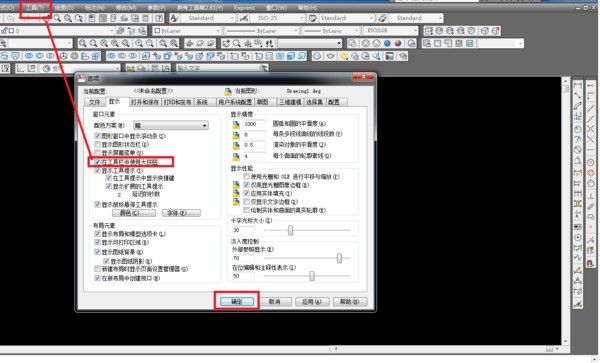Click the multileader style icon
This screenshot has width=600, height=363.
tap(382, 18)
